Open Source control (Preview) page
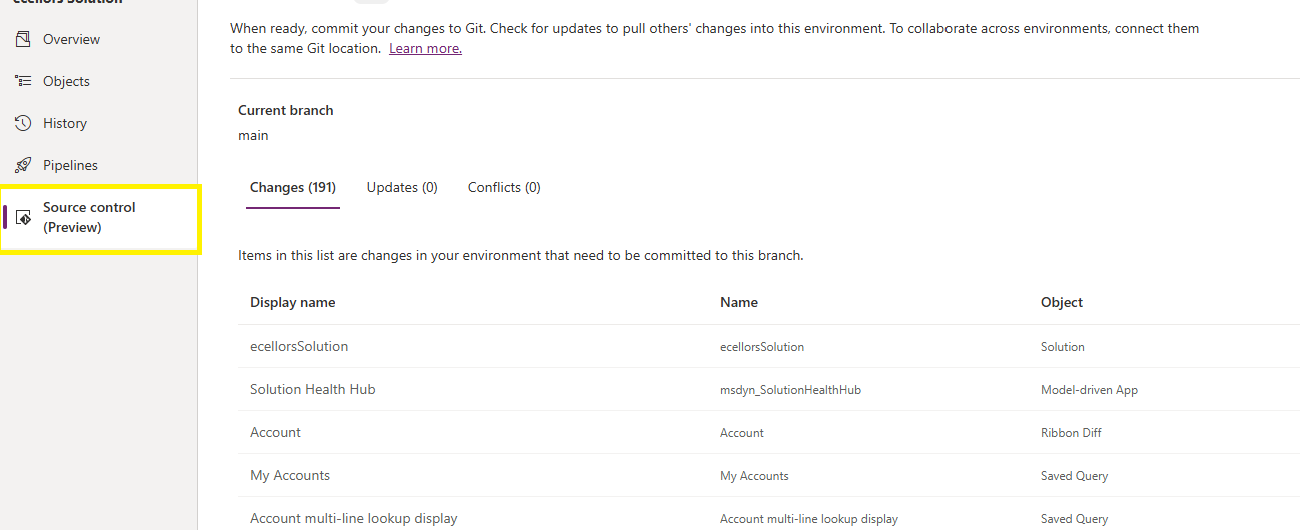Viewport: 1300px width, 530px height. [x=89, y=217]
